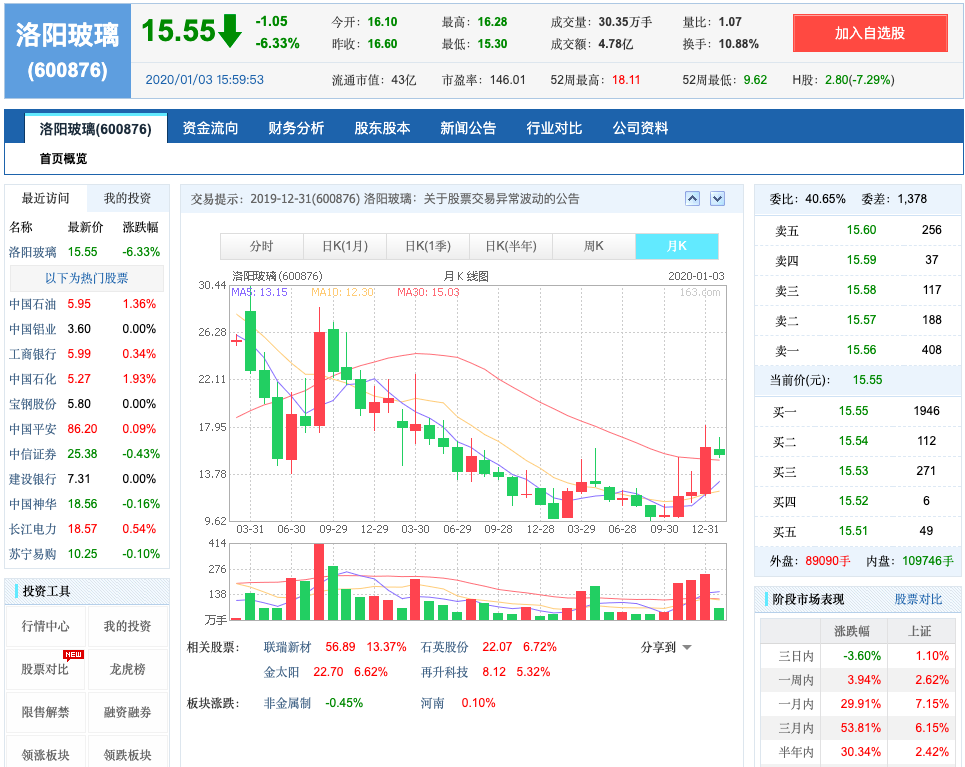Click the 首页概览 sub-navigation item
Image resolution: width=965 pixels, height=767 pixels.
pyautogui.click(x=63, y=159)
